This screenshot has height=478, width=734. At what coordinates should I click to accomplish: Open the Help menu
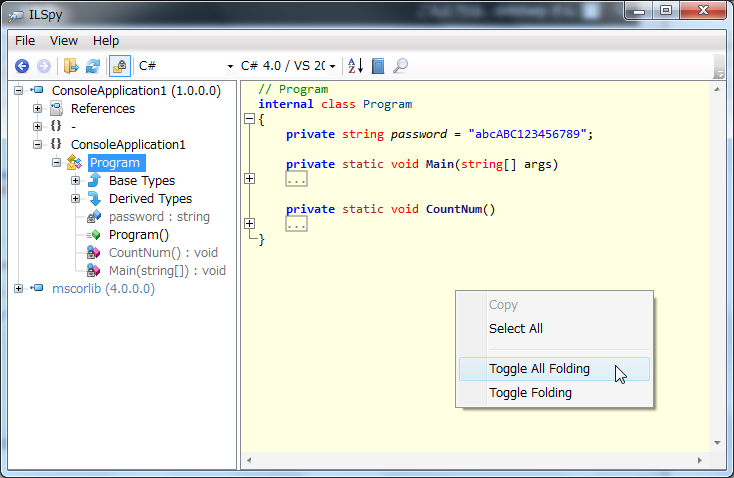tap(106, 41)
